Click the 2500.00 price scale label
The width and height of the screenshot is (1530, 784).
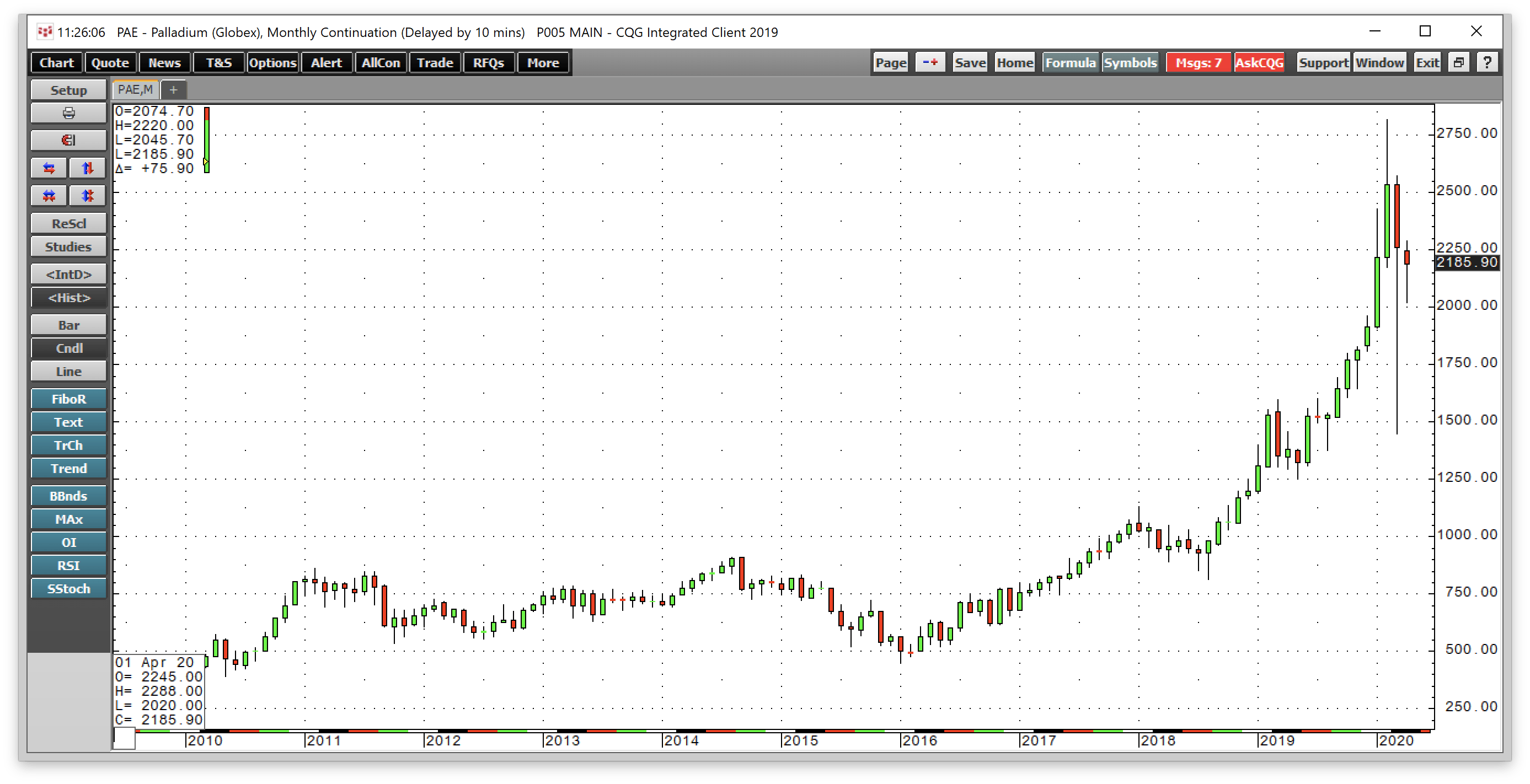coord(1467,190)
